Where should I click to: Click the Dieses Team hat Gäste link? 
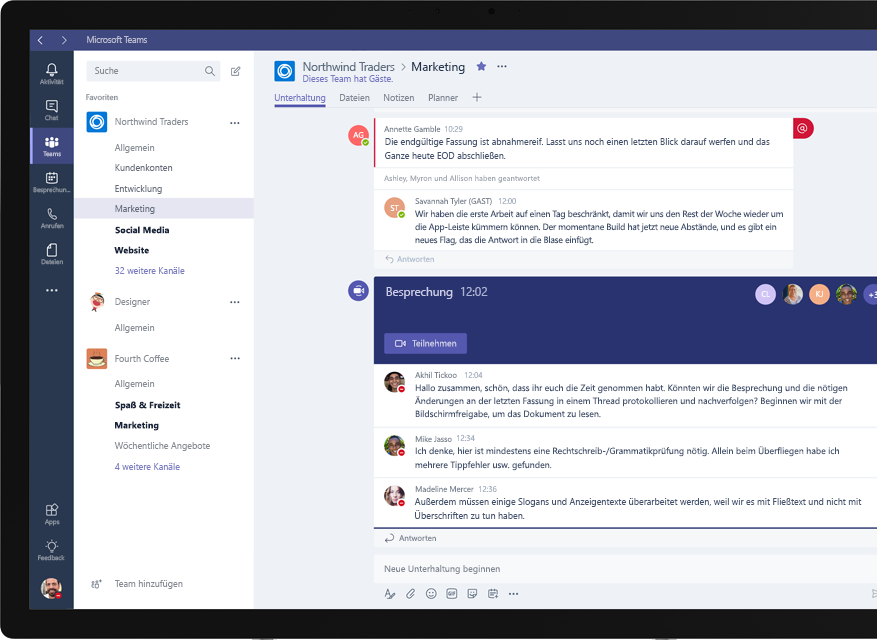[x=348, y=79]
